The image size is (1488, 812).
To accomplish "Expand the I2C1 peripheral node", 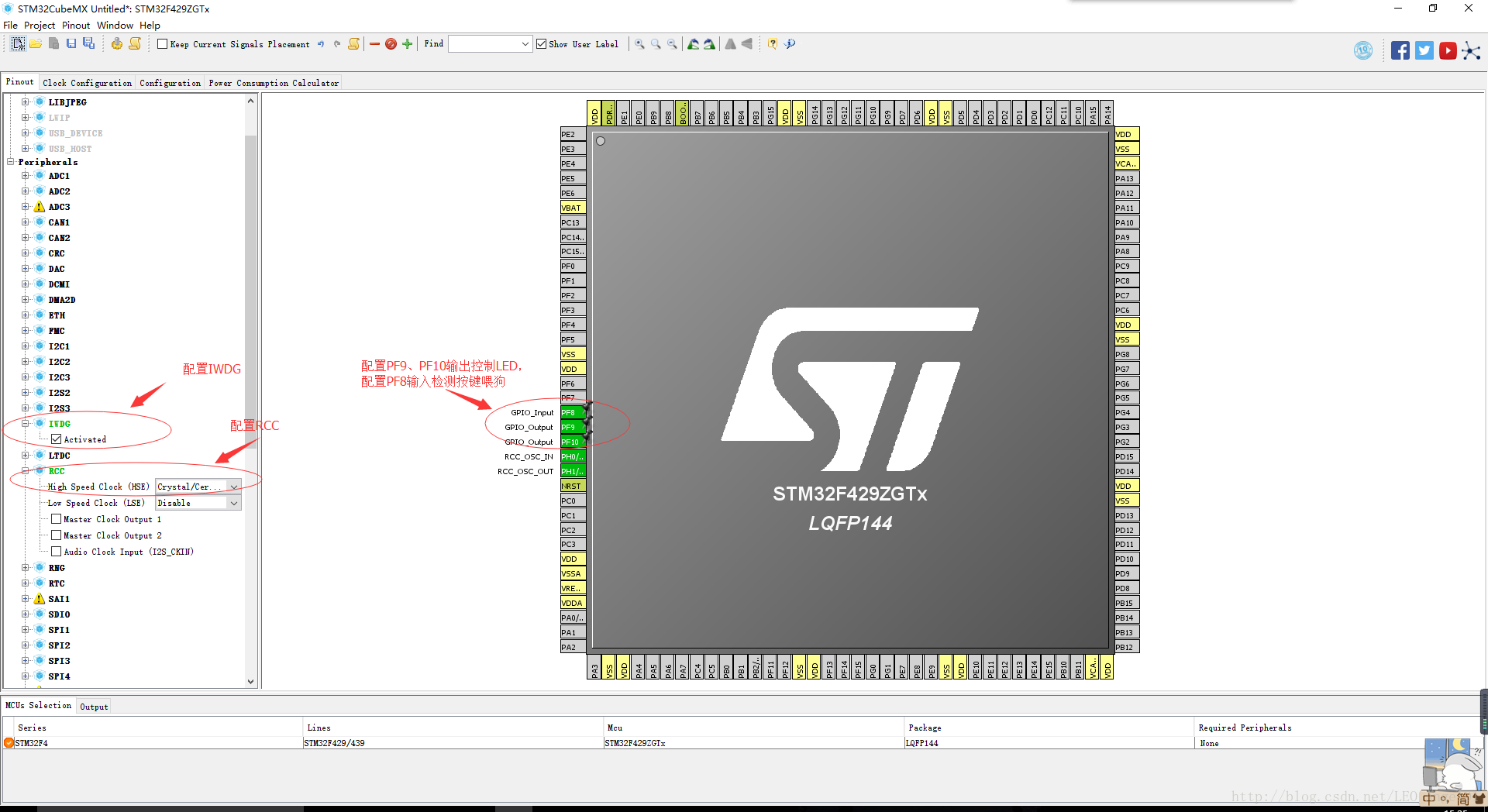I will pos(26,346).
